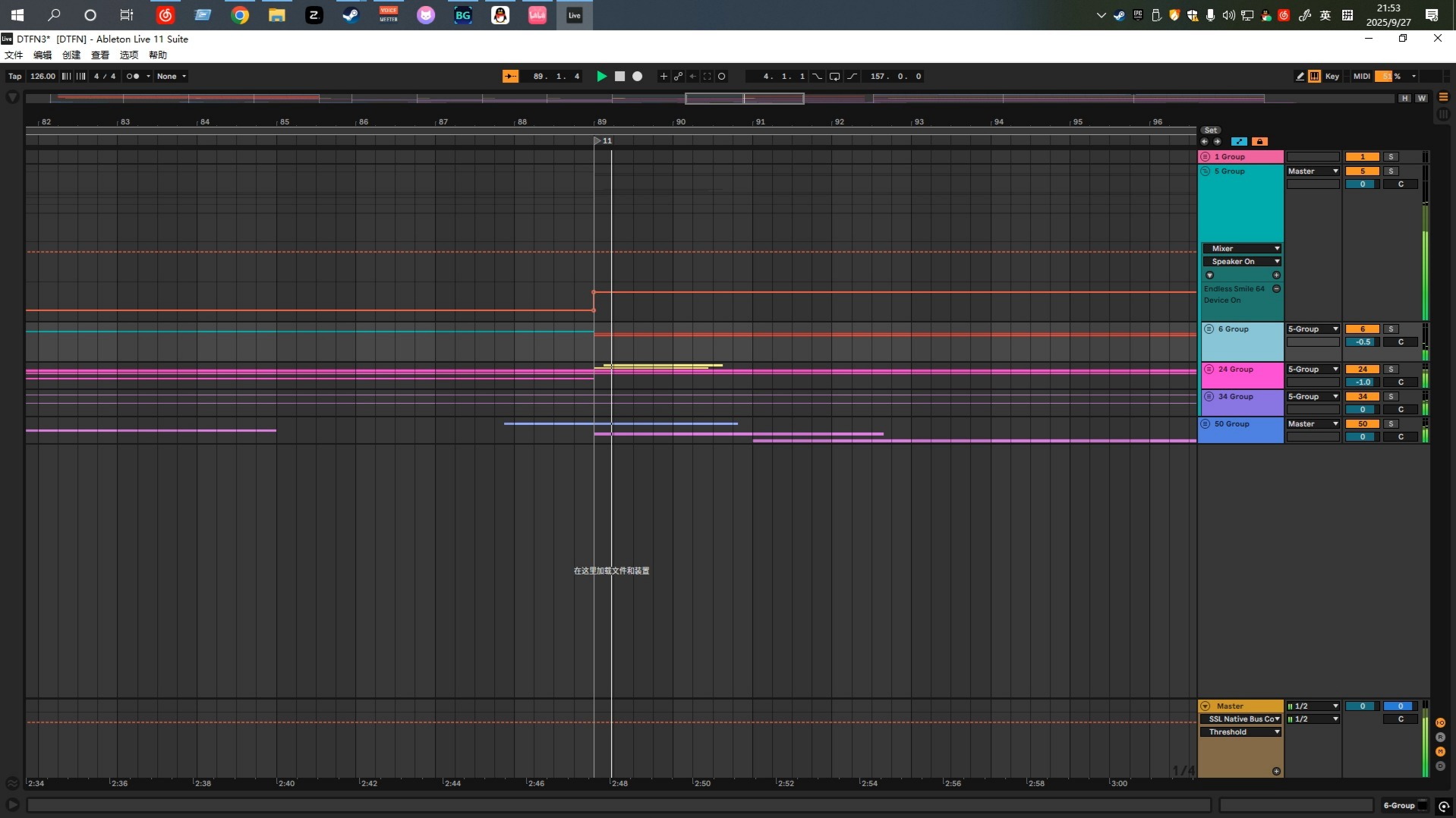Show or hide the Arrangement view toggle icon

click(1443, 98)
